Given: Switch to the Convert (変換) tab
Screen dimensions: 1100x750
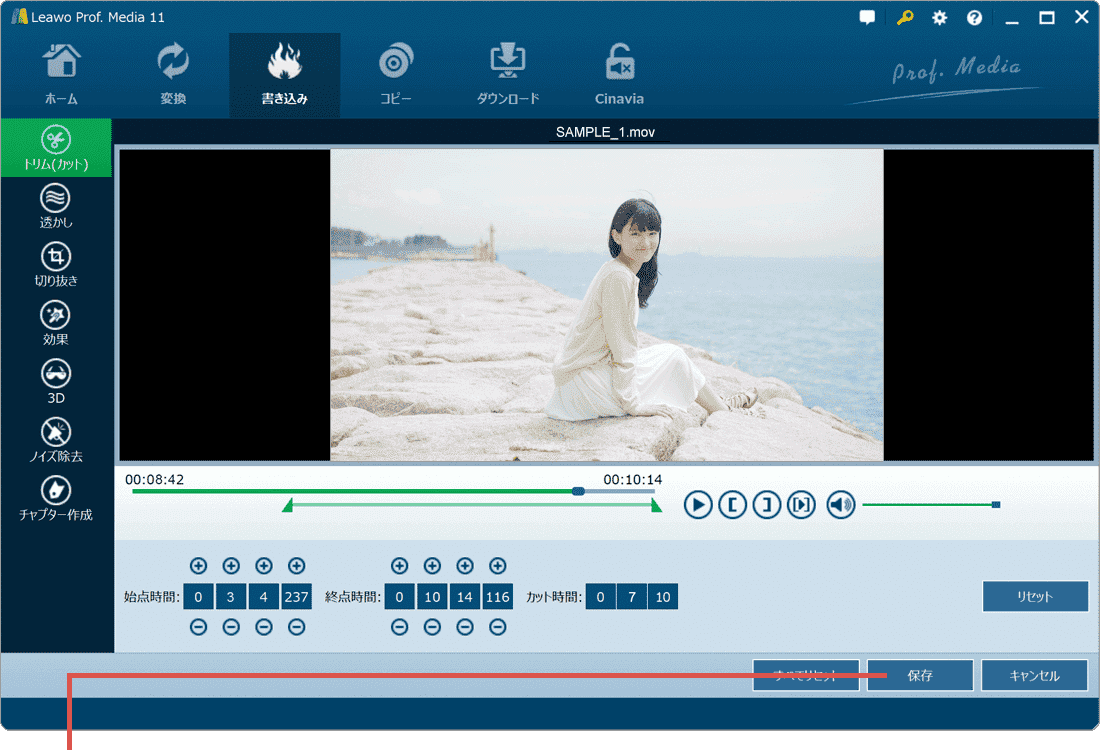Looking at the screenshot, I should [173, 75].
